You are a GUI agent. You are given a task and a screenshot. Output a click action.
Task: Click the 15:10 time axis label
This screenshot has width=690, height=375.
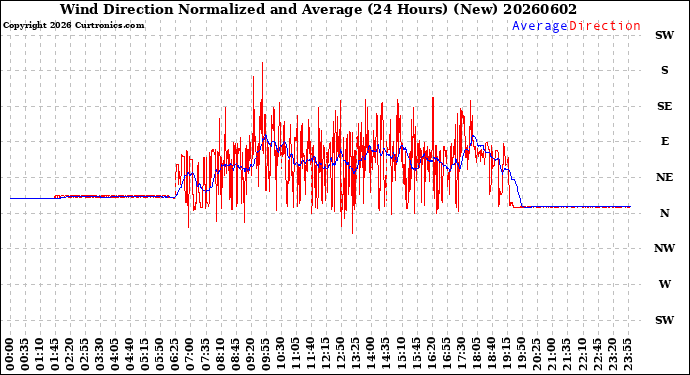point(401,355)
